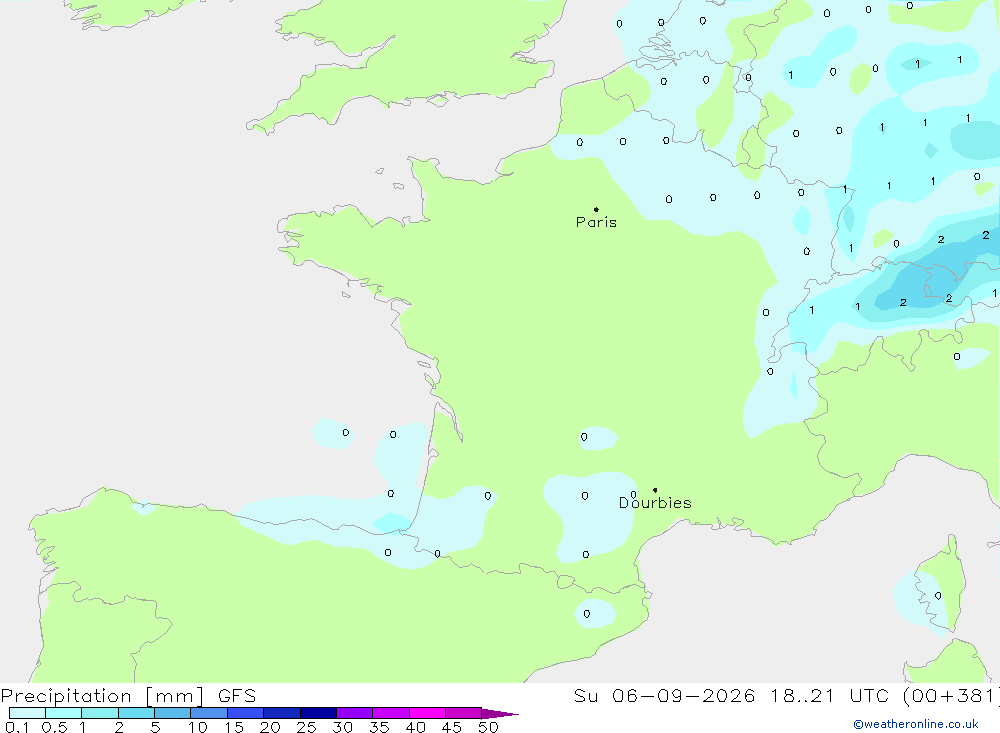Pick the 25–30 mm legend swatch
This screenshot has width=1000, height=733.
click(318, 713)
